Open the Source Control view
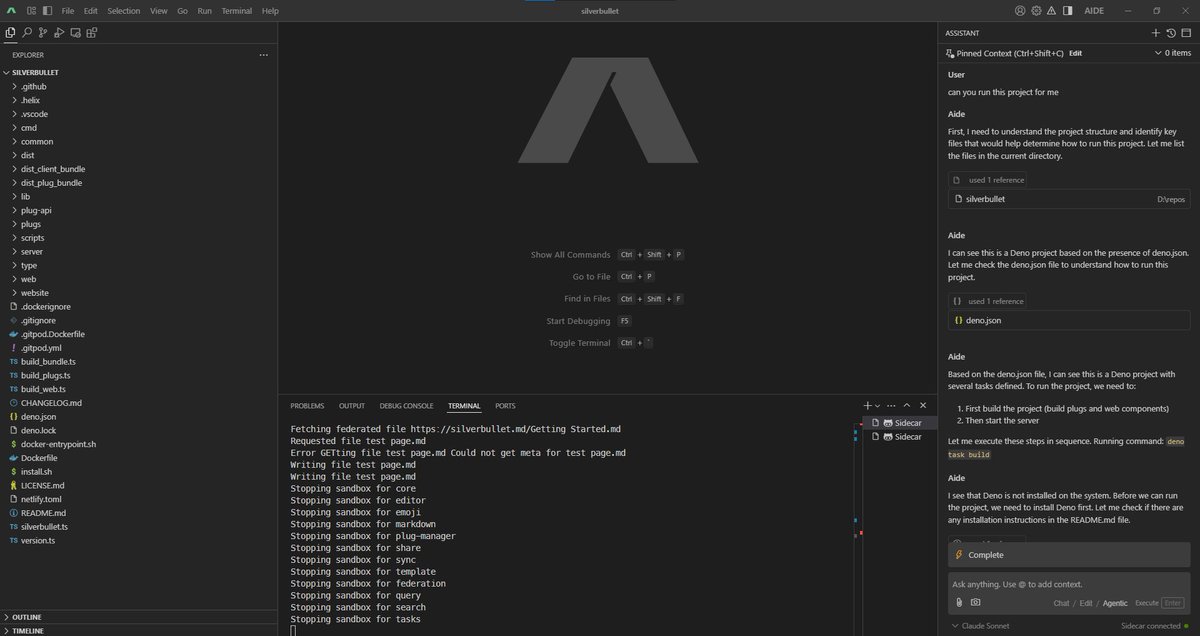 click(x=43, y=32)
